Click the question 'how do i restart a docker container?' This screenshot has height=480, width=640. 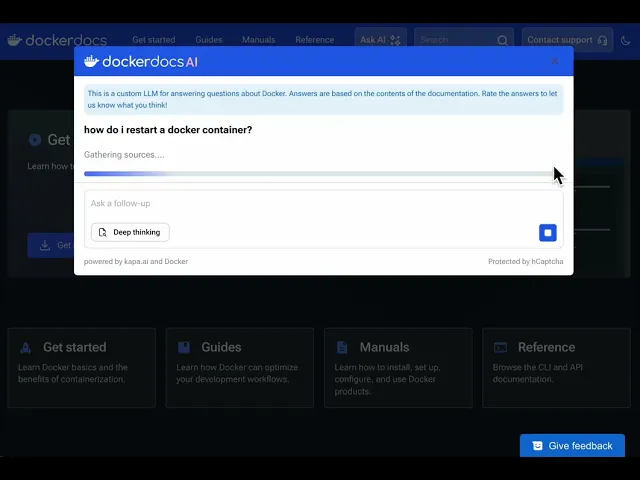[168, 130]
